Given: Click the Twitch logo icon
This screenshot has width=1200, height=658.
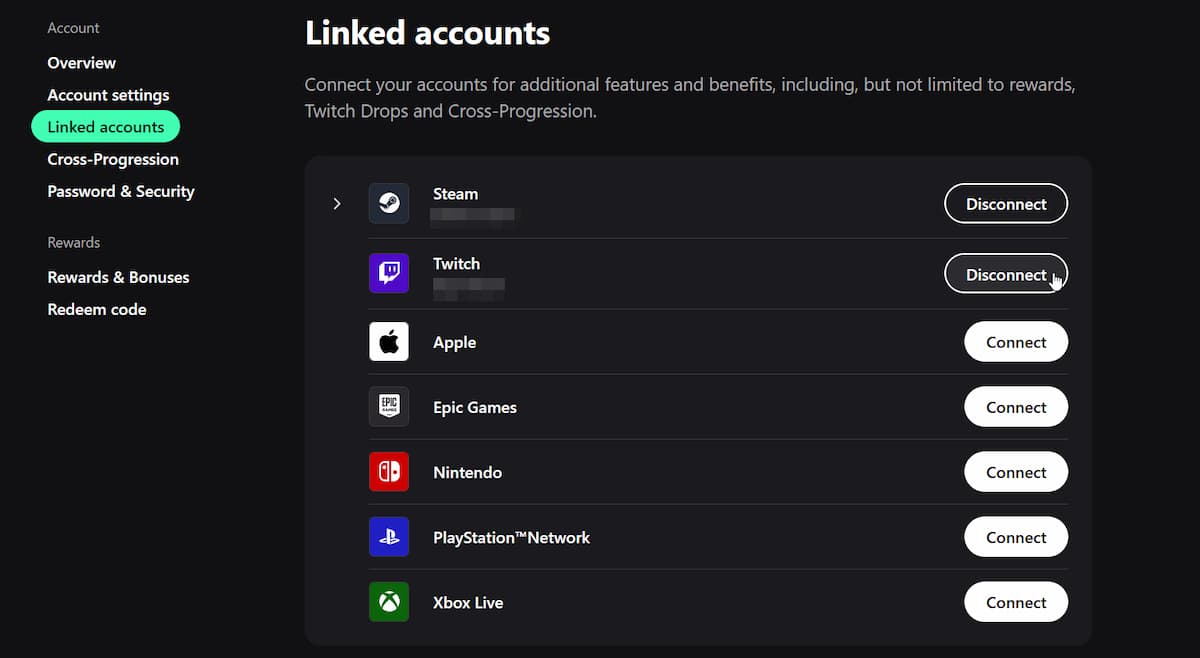Looking at the screenshot, I should [388, 273].
